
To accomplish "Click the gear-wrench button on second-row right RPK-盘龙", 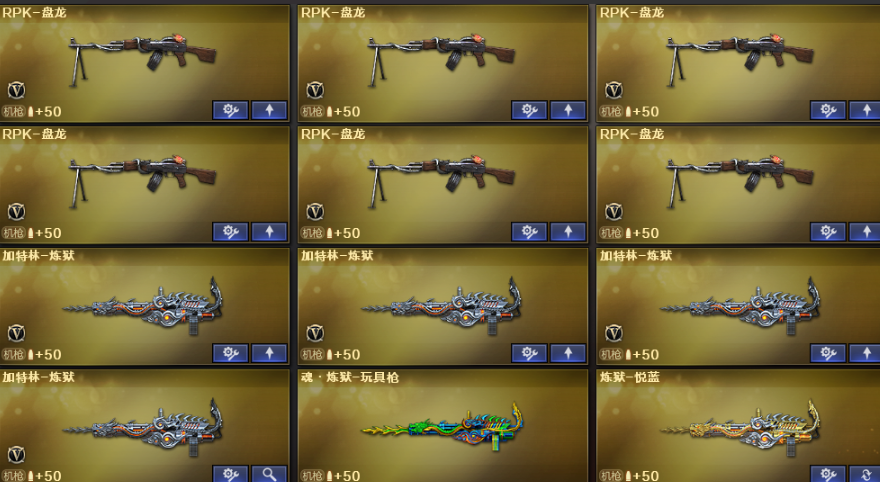I will coord(828,231).
